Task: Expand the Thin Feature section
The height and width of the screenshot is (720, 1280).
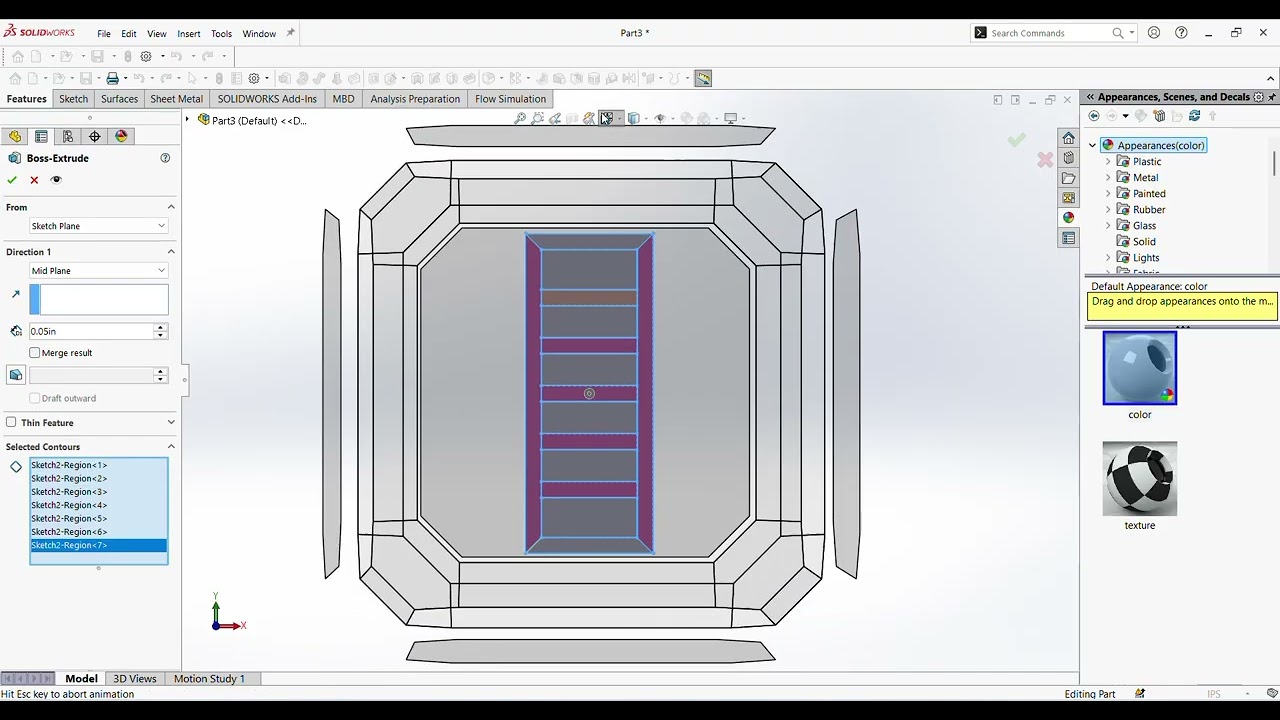Action: click(x=171, y=422)
